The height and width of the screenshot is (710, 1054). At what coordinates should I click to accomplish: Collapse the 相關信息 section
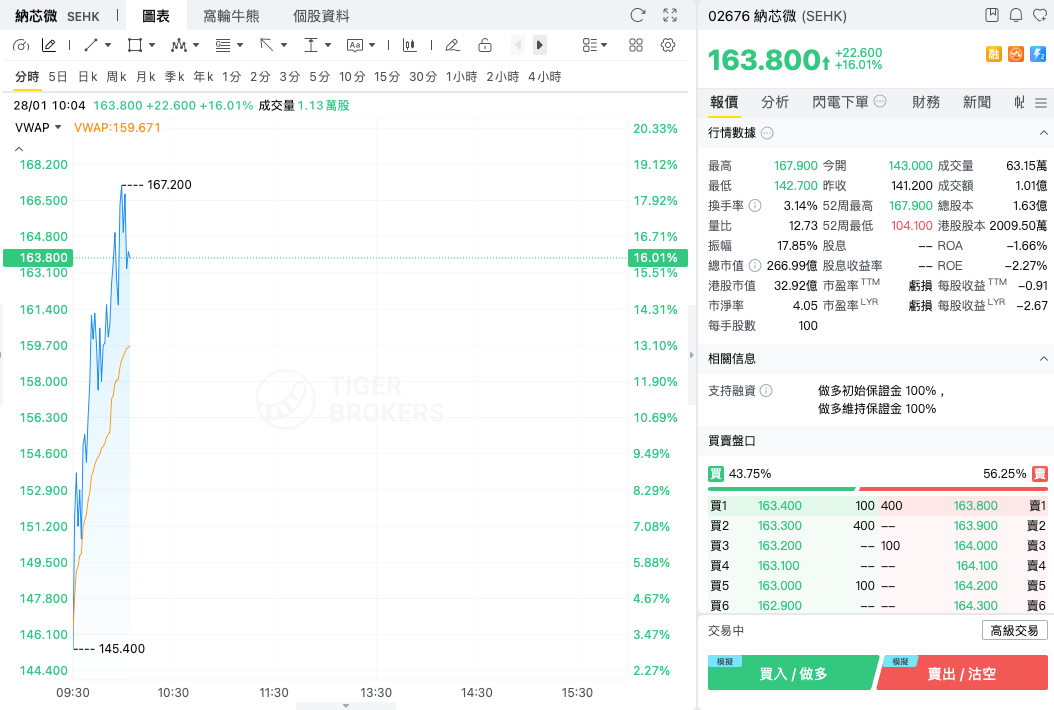1045,358
